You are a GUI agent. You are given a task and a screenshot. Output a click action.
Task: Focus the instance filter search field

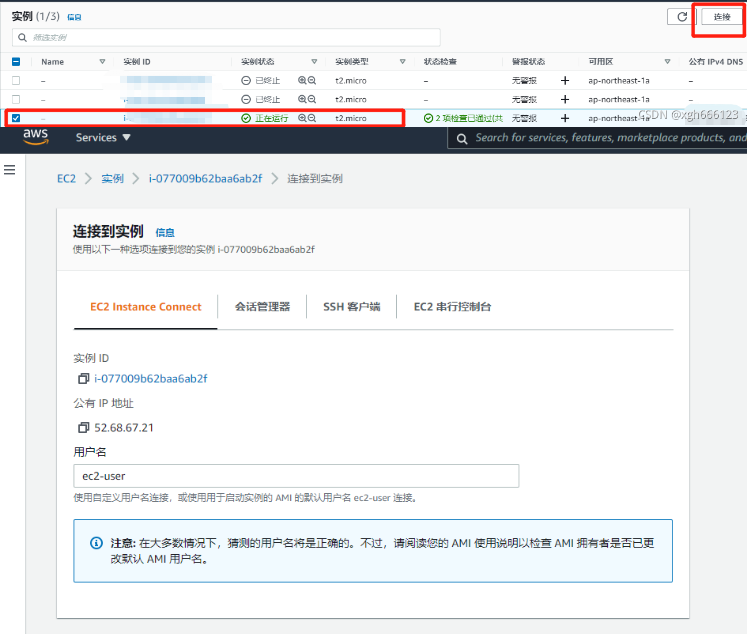coord(226,37)
